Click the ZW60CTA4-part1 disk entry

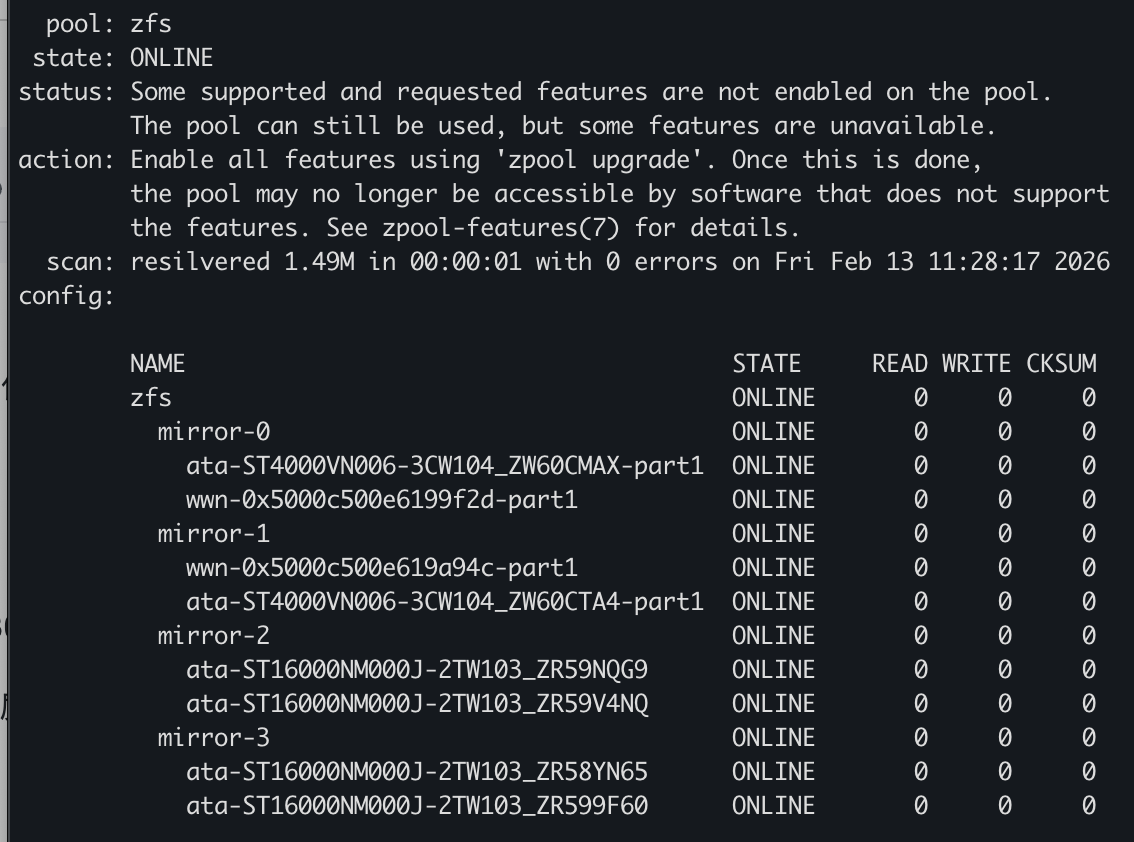point(444,602)
